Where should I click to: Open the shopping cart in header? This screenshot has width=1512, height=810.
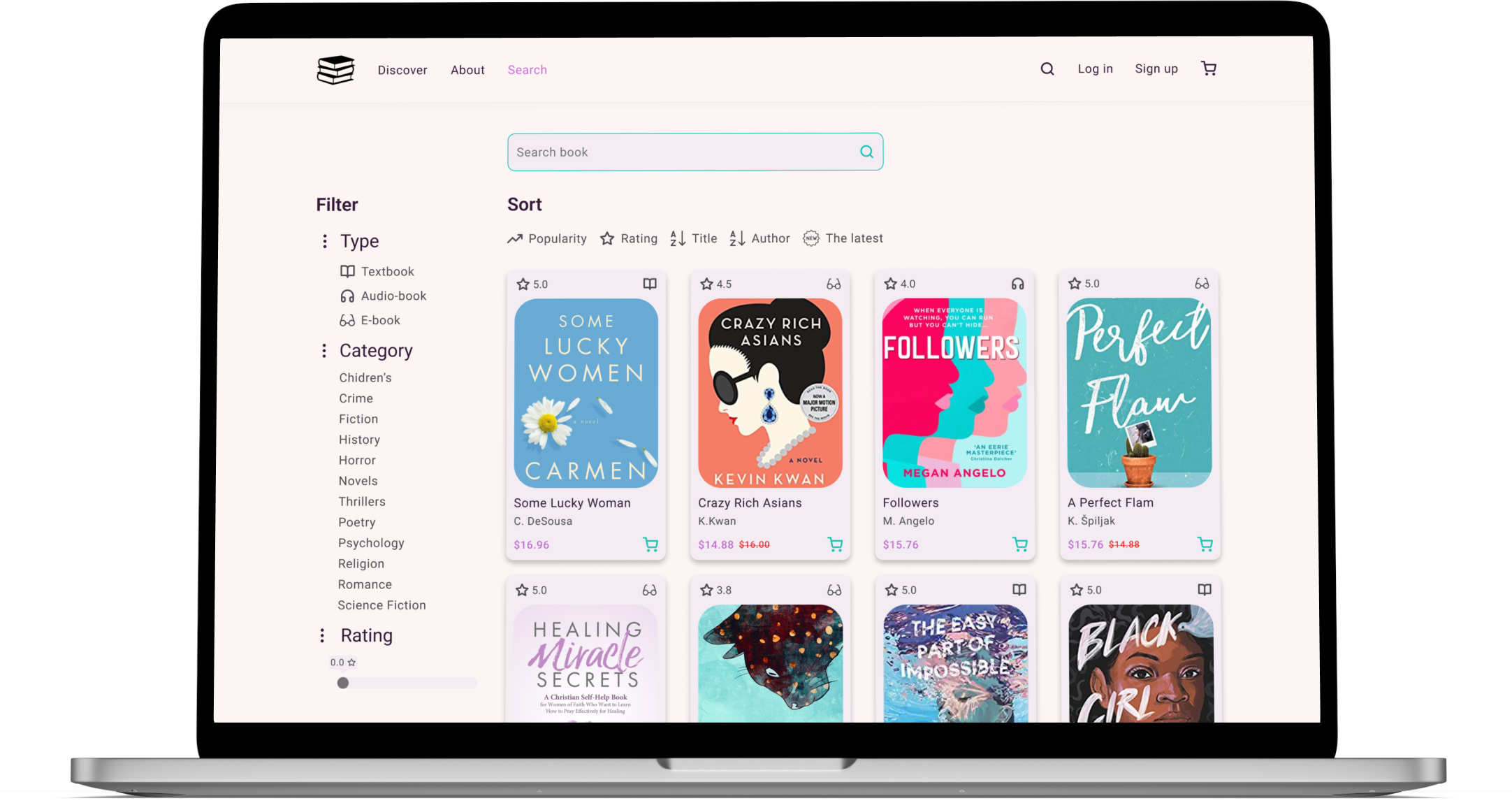point(1208,68)
